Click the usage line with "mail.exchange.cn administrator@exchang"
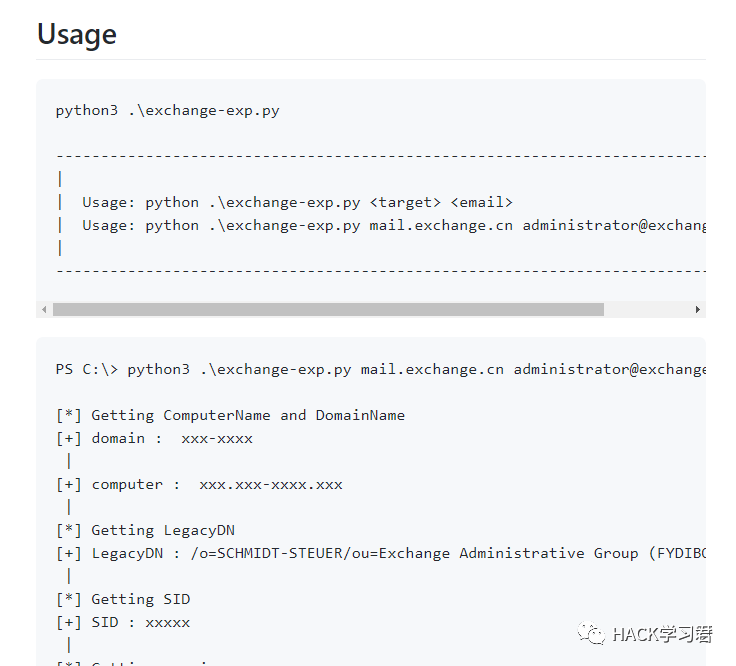This screenshot has width=736, height=666. [394, 225]
